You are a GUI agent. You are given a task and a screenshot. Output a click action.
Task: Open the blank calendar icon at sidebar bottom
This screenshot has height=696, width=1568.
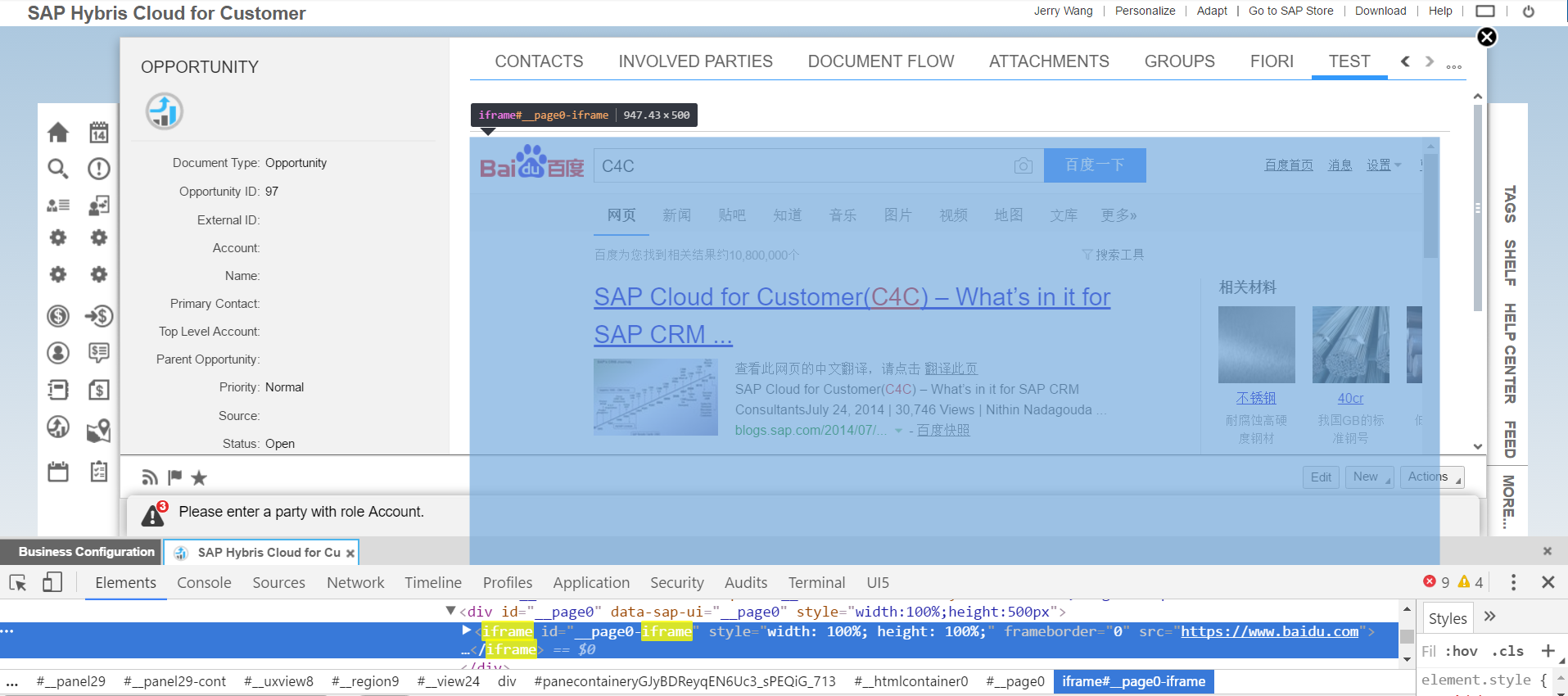pos(58,472)
